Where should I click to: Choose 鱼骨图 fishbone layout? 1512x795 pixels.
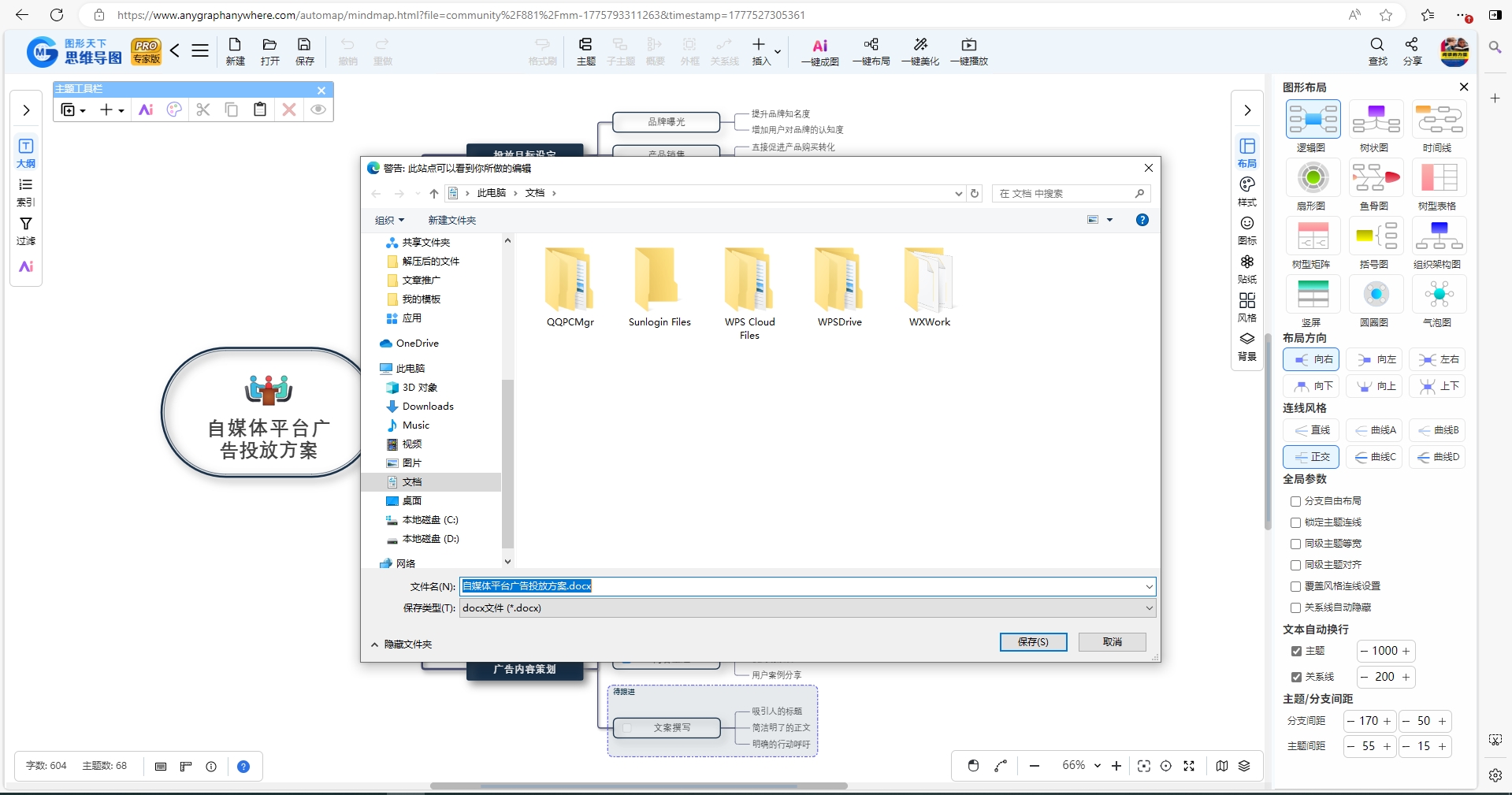coord(1376,186)
